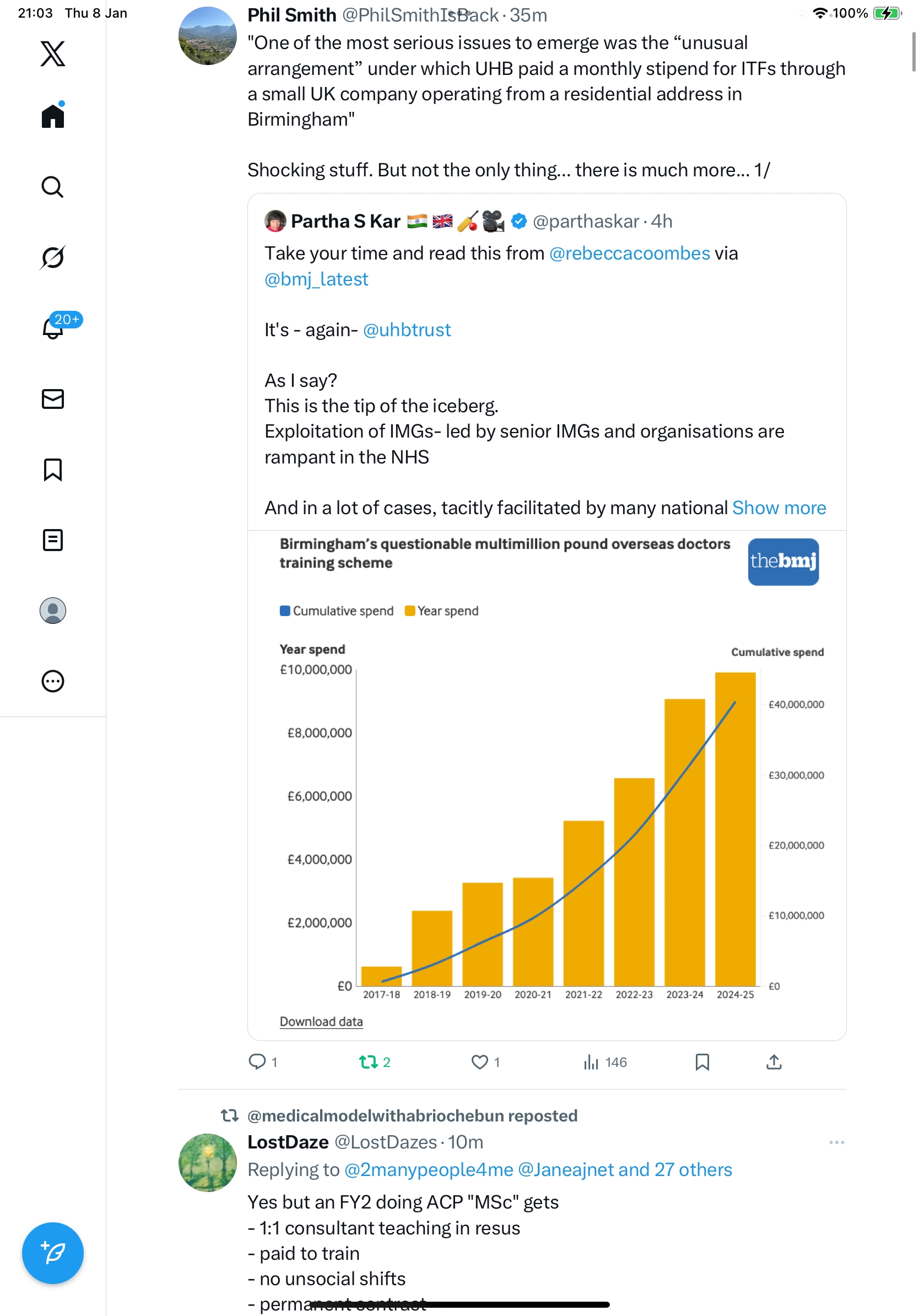Open the Notifications bell

point(53,328)
